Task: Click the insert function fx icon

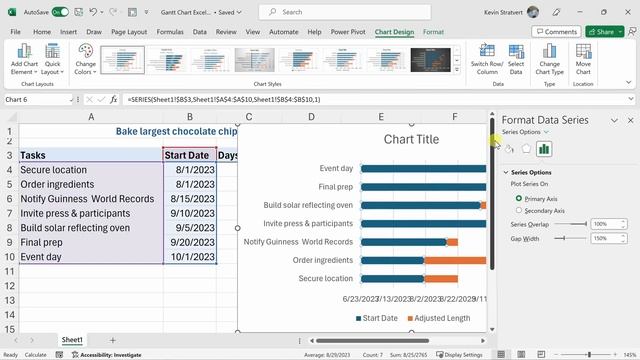Action: coord(113,99)
